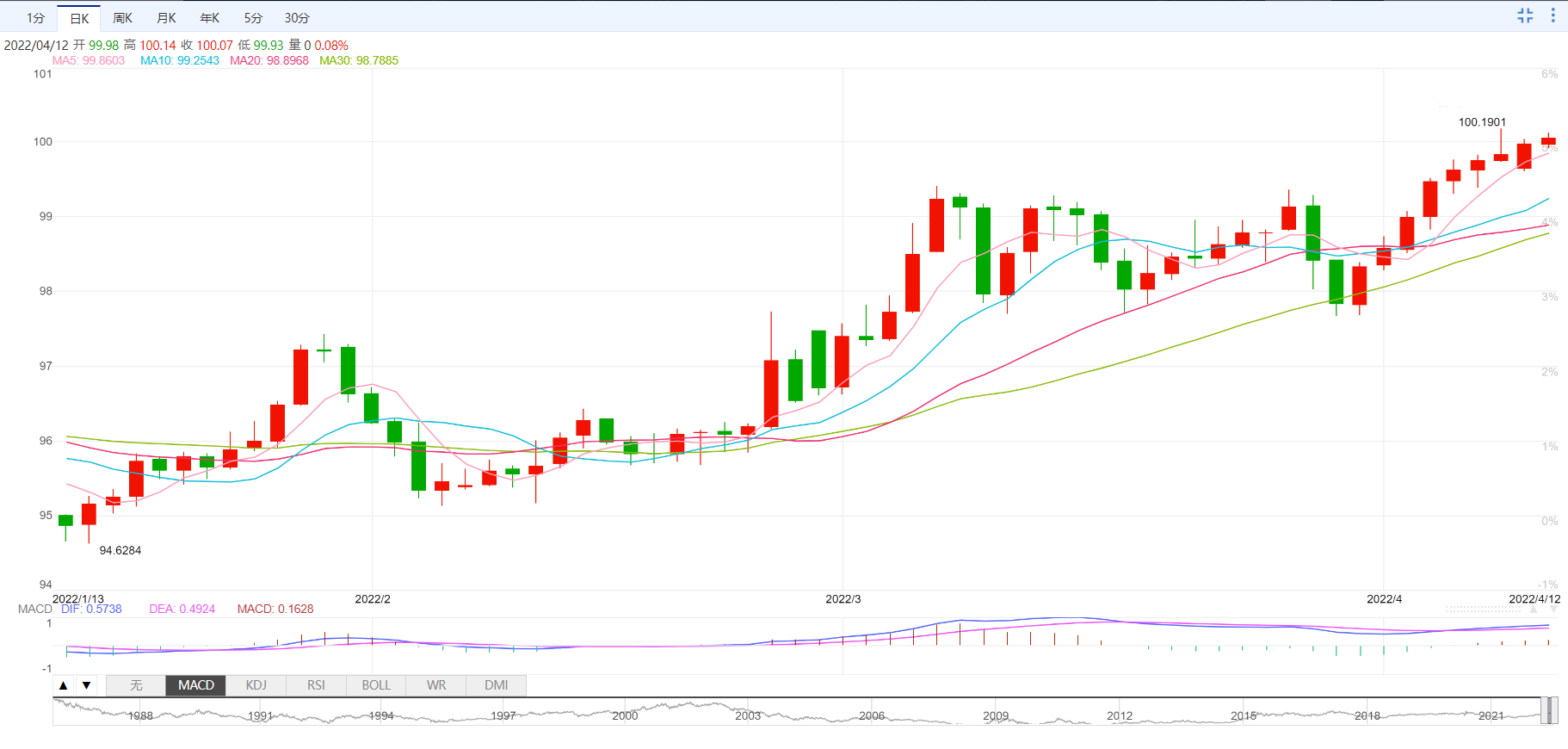The width and height of the screenshot is (1568, 749).
Task: Enable the KDJ indicator
Action: (x=256, y=685)
